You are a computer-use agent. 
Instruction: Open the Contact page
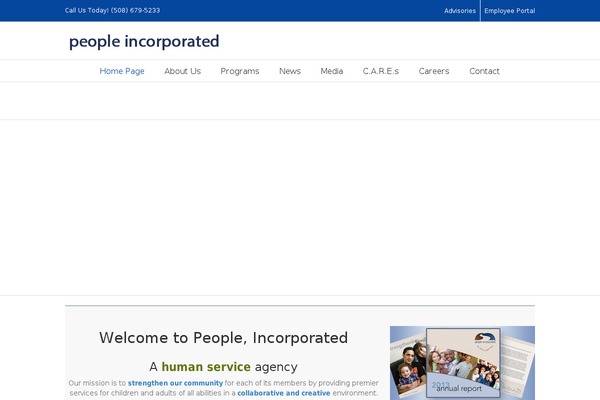click(484, 71)
